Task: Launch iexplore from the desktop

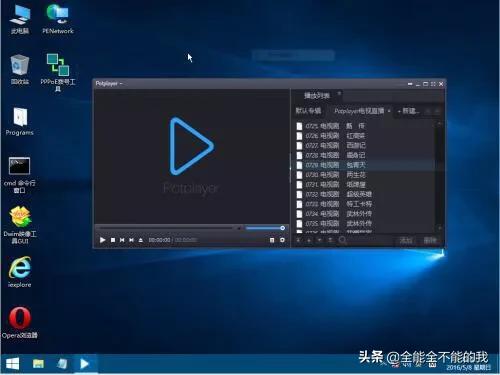Action: pyautogui.click(x=20, y=272)
